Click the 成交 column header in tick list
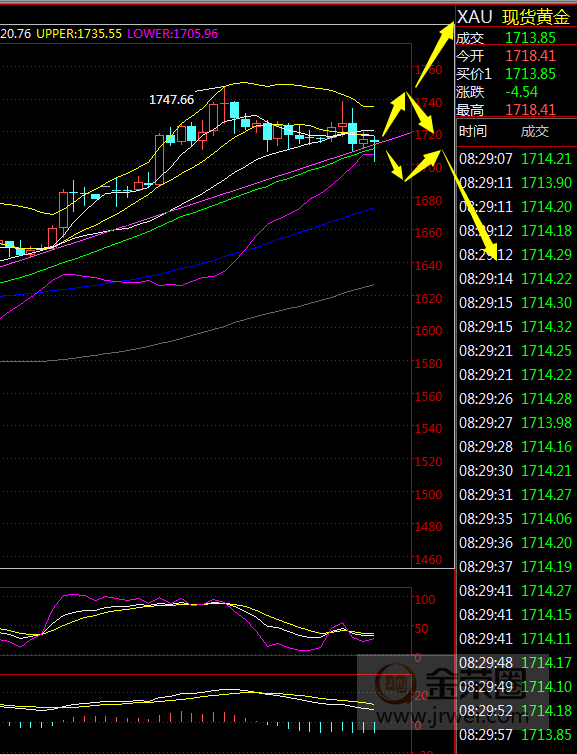Screen dimensions: 577x754 [x=535, y=131]
